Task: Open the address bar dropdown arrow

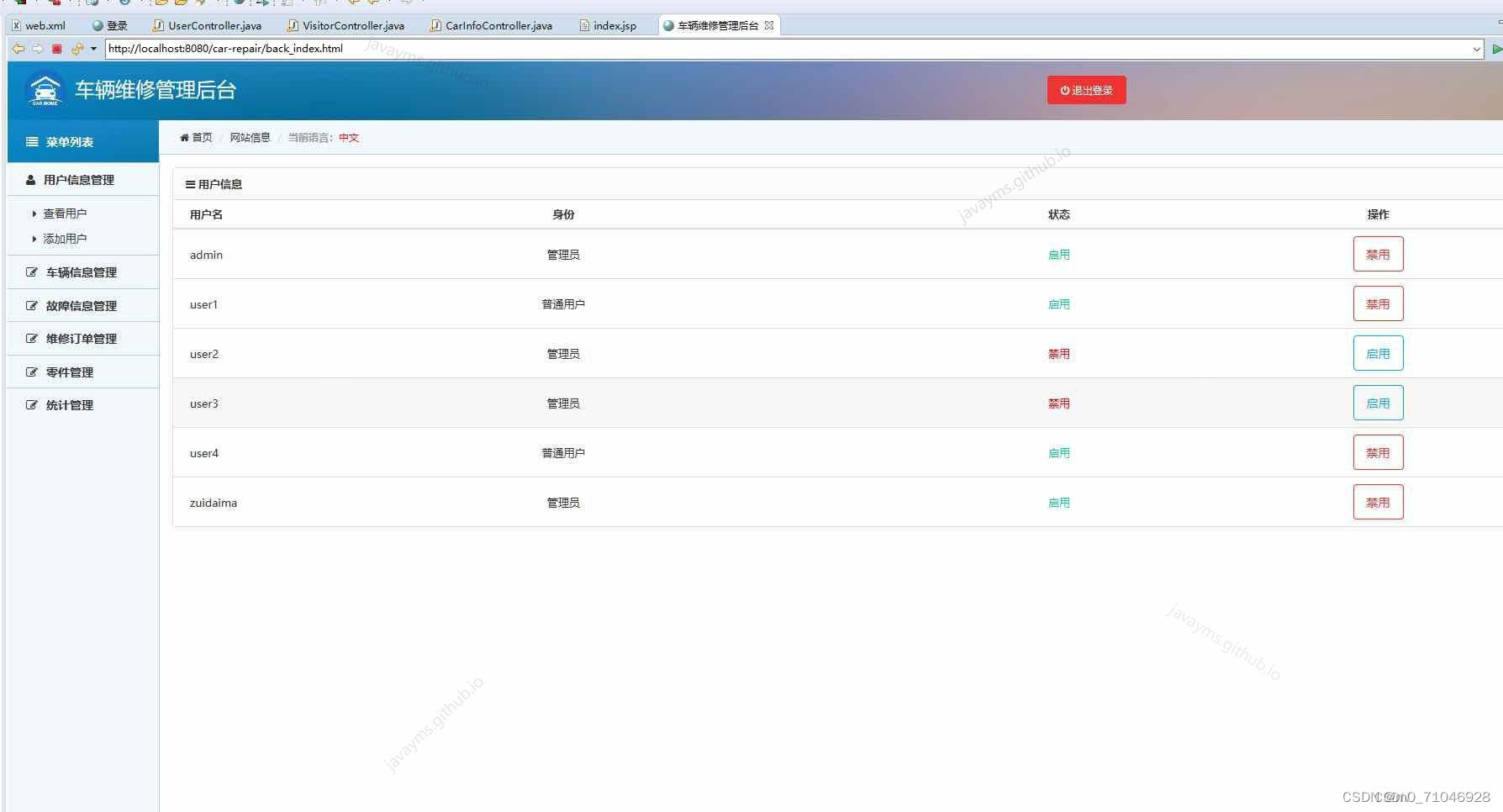Action: coord(1479,48)
